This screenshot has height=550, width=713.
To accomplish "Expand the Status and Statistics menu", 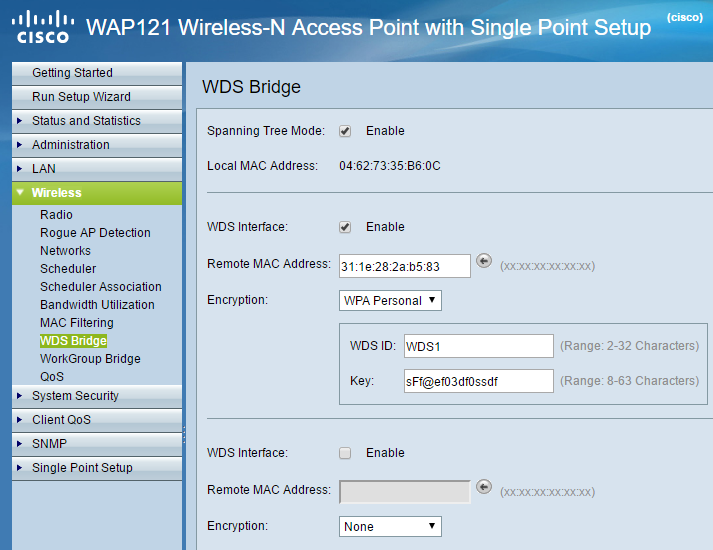I will [x=97, y=121].
